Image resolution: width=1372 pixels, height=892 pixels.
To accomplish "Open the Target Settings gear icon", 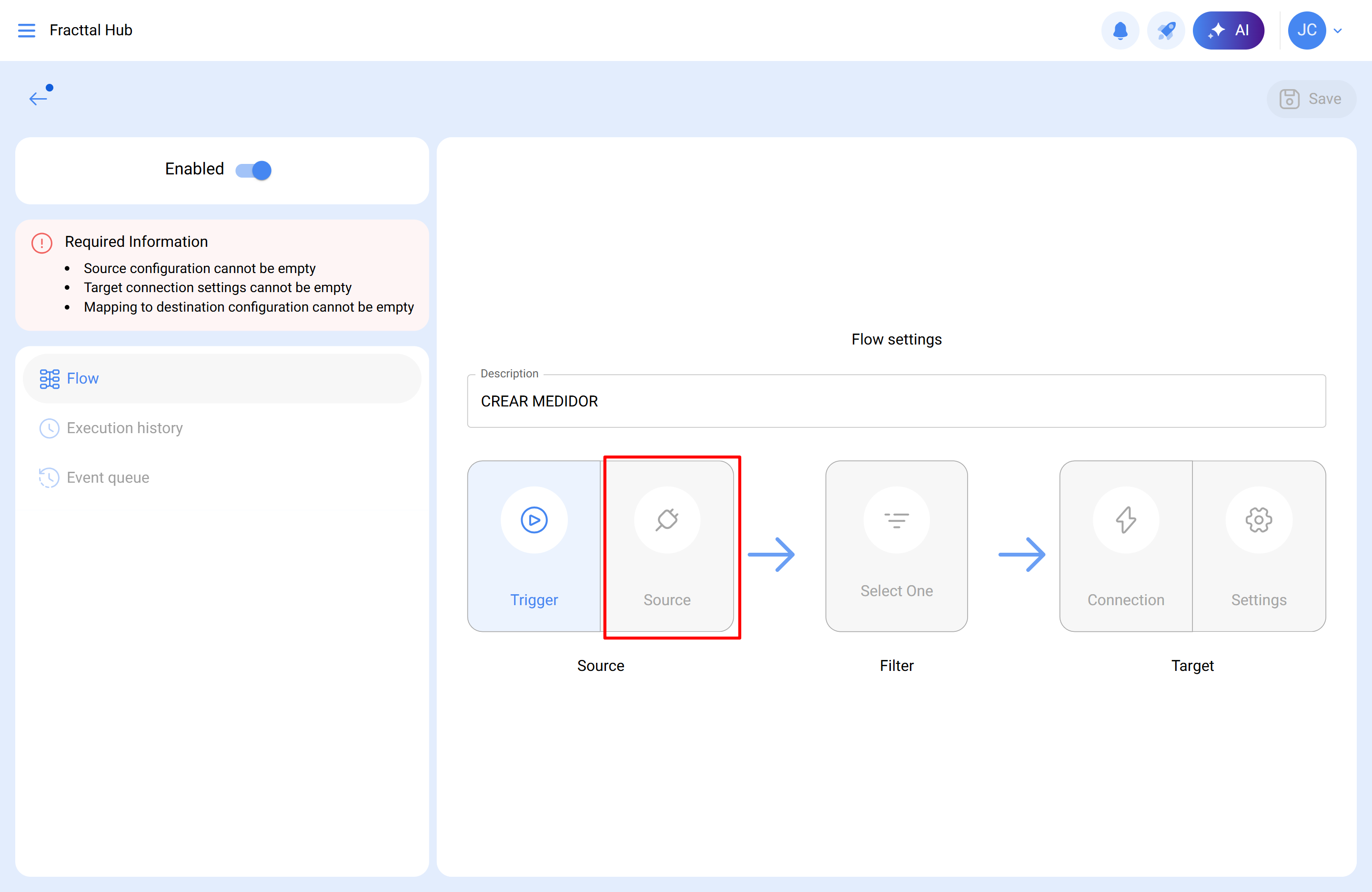I will [1259, 519].
